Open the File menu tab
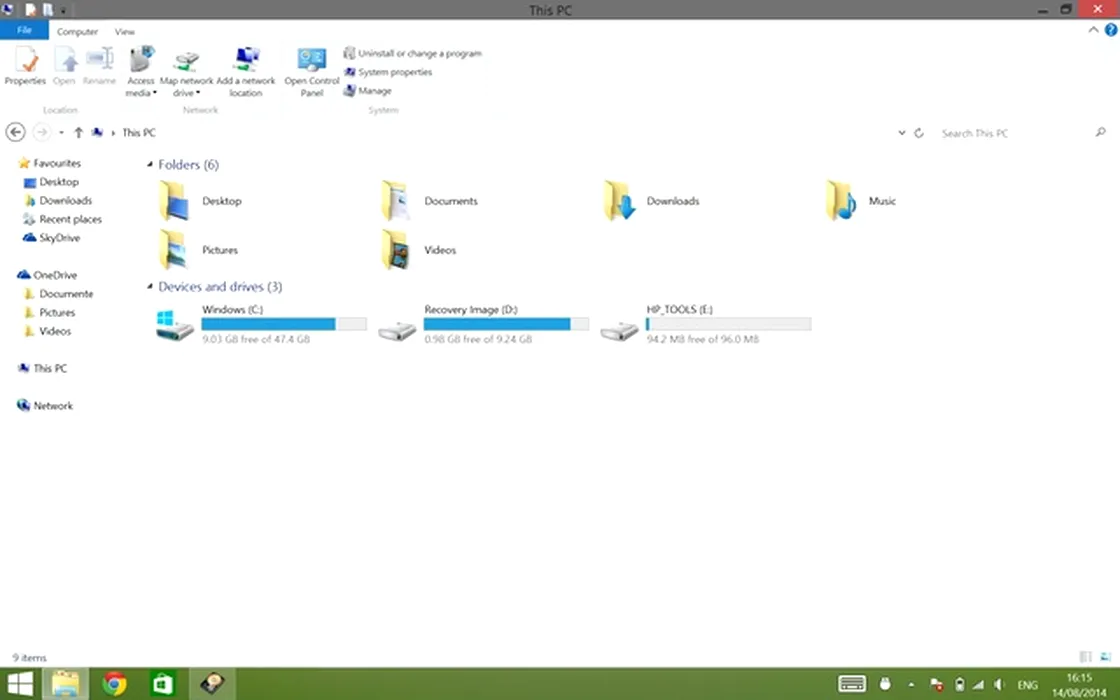 [x=24, y=31]
